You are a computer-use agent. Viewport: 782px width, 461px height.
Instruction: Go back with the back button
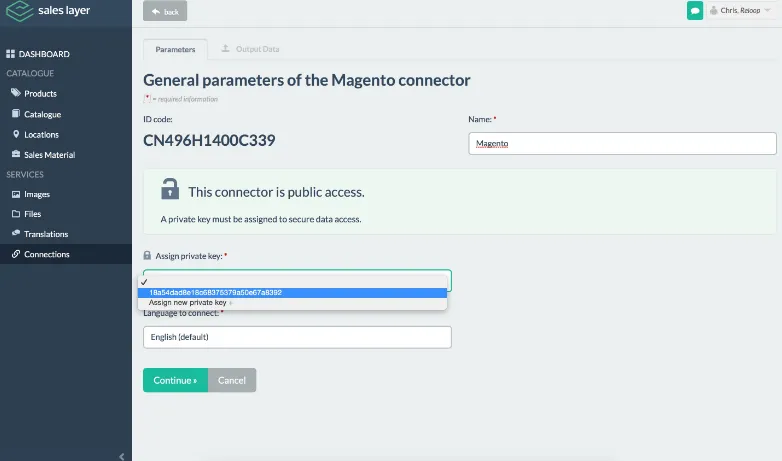165,11
